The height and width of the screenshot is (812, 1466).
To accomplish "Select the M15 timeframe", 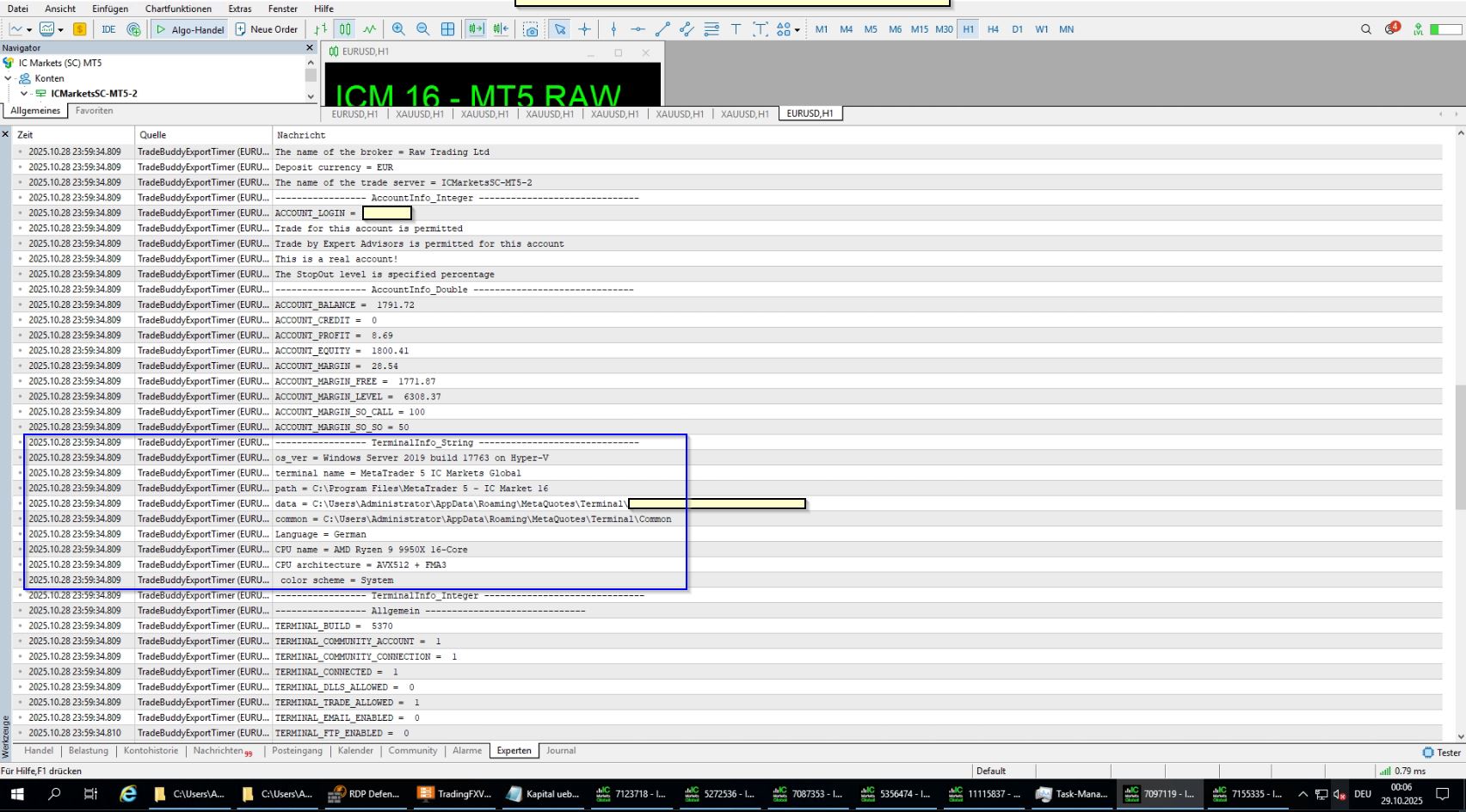I will click(x=920, y=29).
